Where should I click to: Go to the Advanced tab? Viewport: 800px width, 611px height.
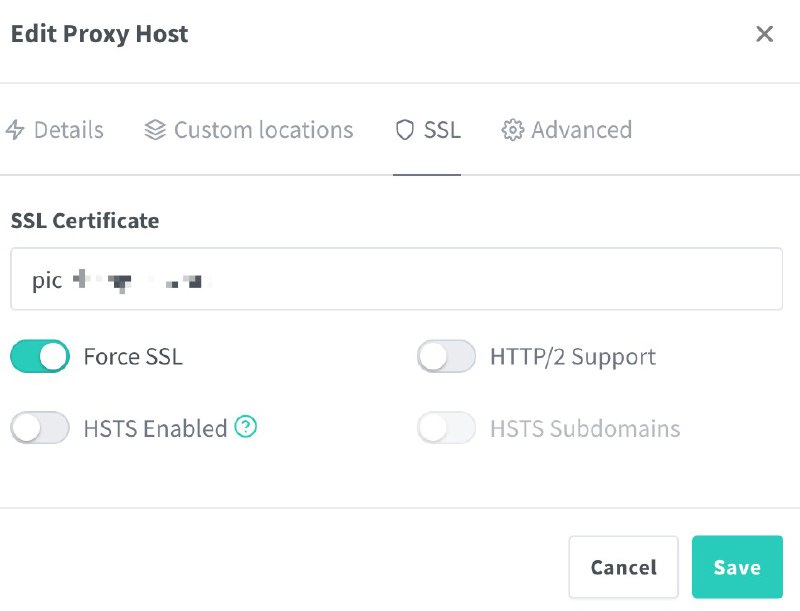[581, 130]
